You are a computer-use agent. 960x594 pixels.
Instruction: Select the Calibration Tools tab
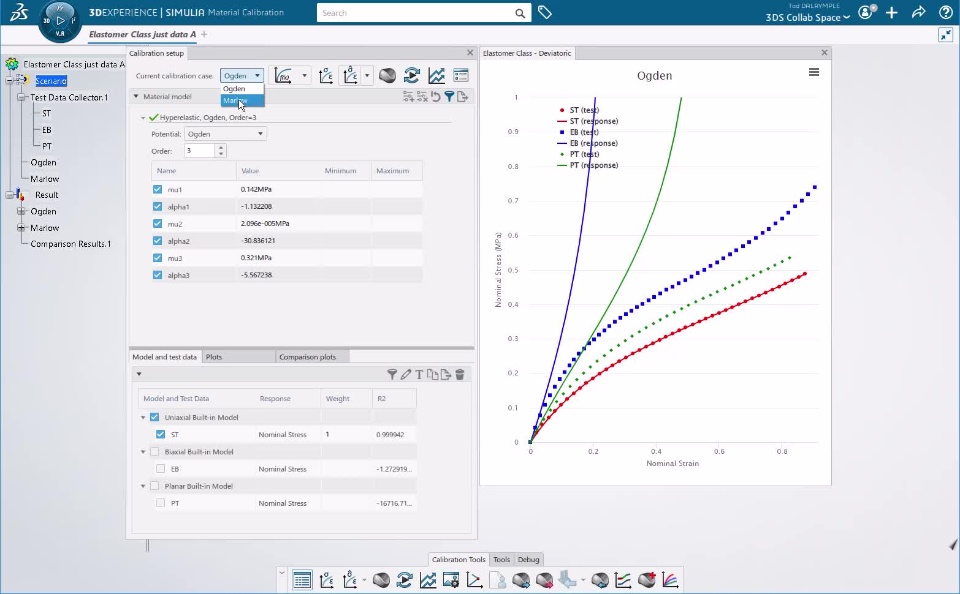pos(459,559)
